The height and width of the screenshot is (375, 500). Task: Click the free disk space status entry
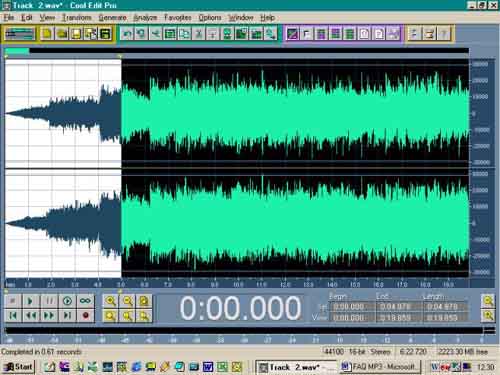tap(463, 352)
